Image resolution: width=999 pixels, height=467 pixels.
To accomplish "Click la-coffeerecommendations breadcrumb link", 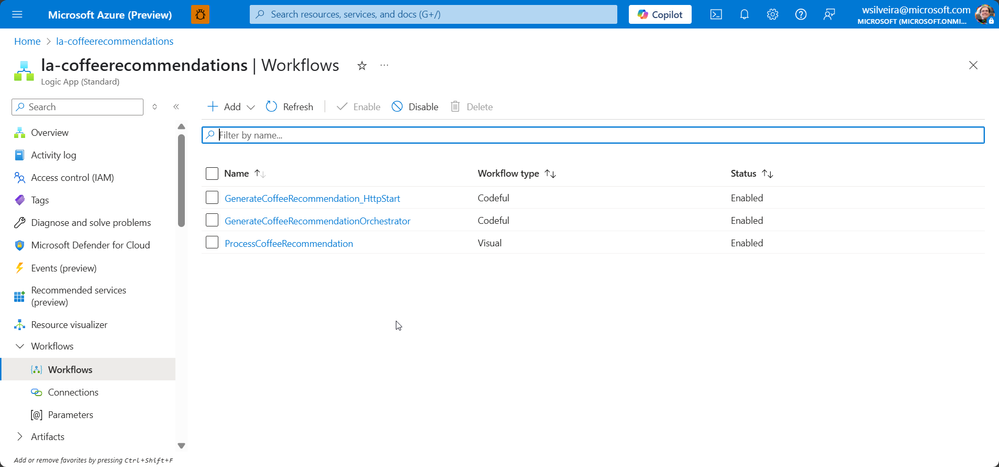I will pyautogui.click(x=115, y=41).
